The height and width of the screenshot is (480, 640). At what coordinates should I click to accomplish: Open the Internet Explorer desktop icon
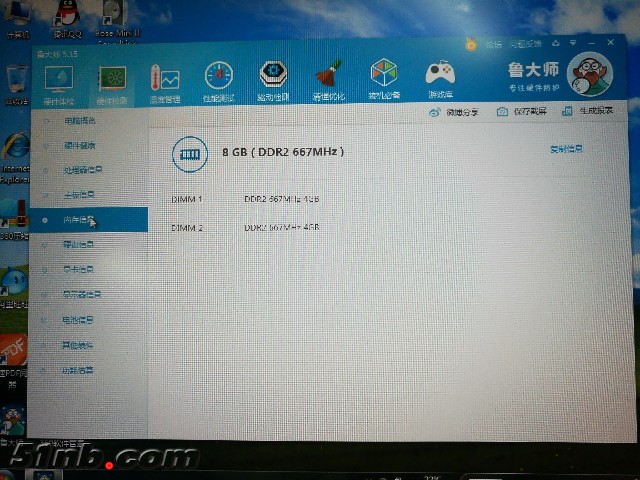coord(15,157)
